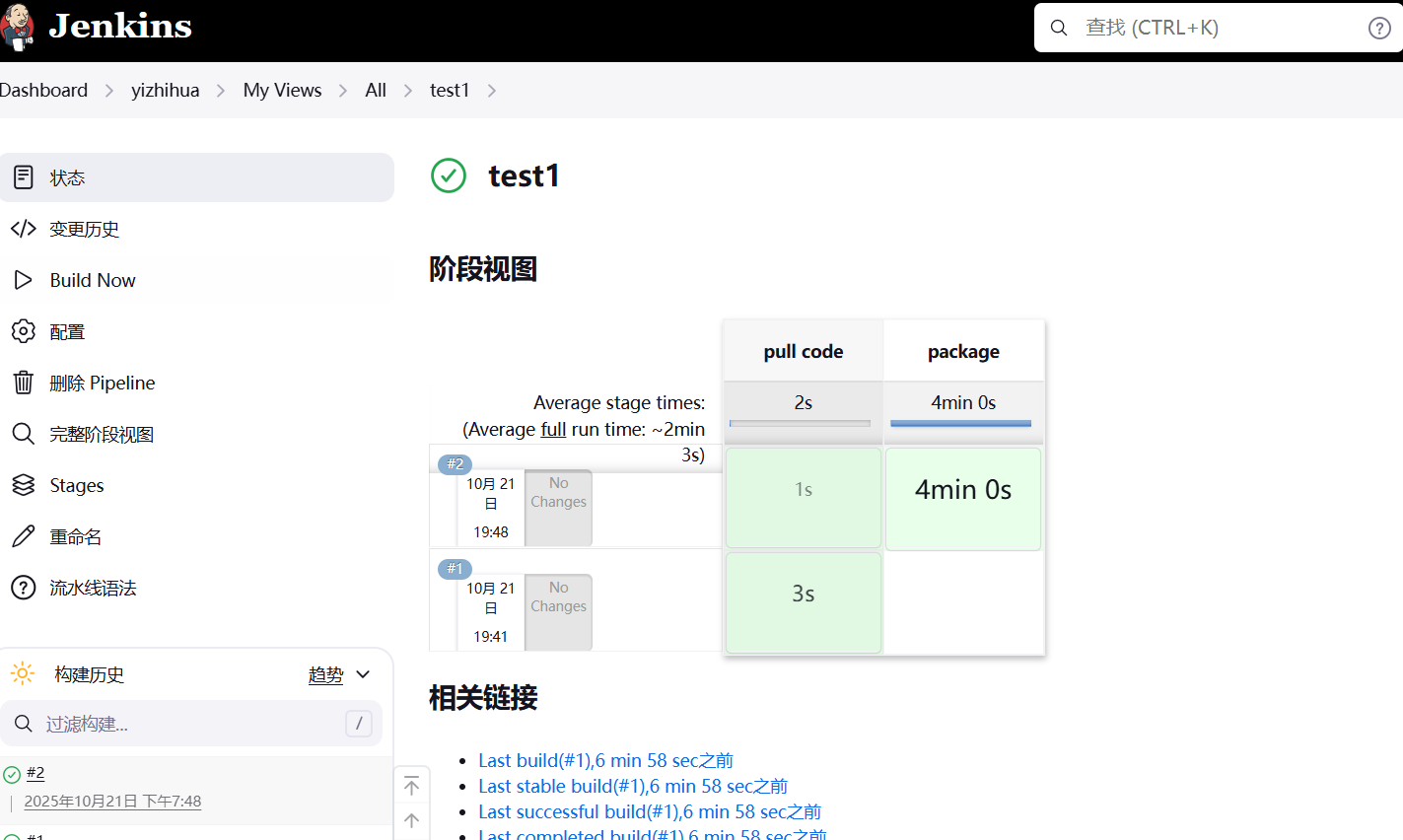Click the Jenkins butler logo
This screenshot has width=1403, height=840.
pos(16,28)
